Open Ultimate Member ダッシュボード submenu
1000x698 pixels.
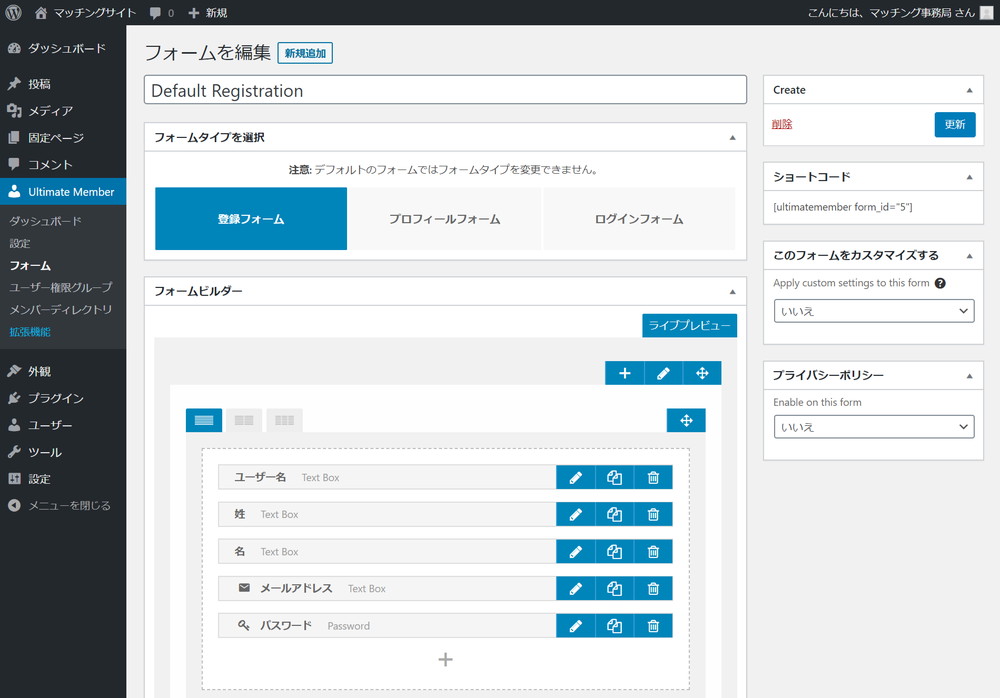[x=45, y=221]
